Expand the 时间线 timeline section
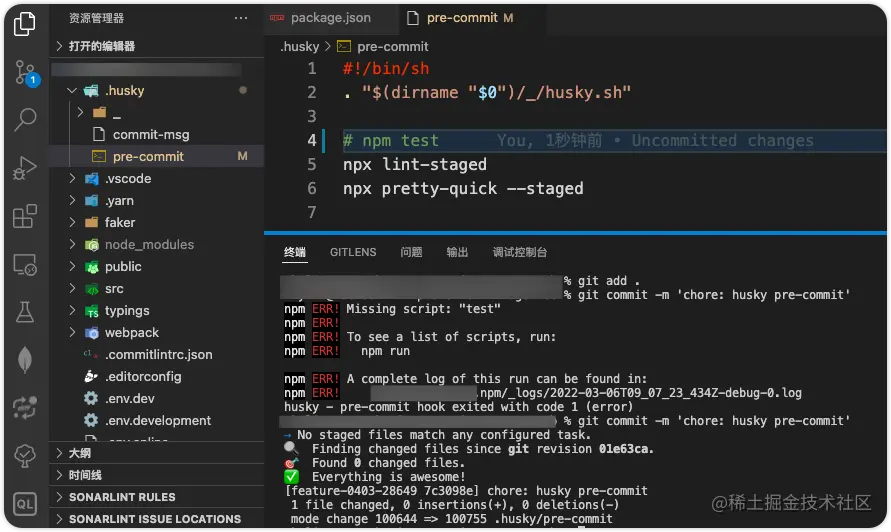This screenshot has width=891, height=532. [157, 475]
